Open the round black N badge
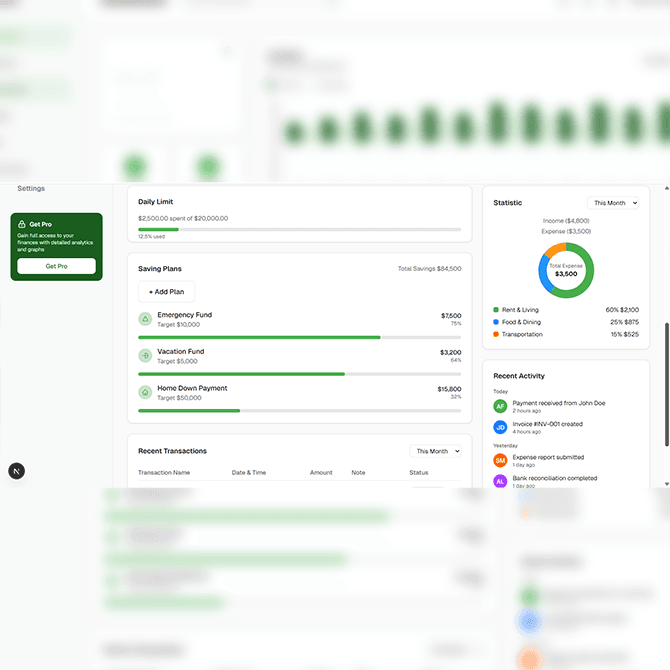Image resolution: width=670 pixels, height=670 pixels. pos(16,470)
